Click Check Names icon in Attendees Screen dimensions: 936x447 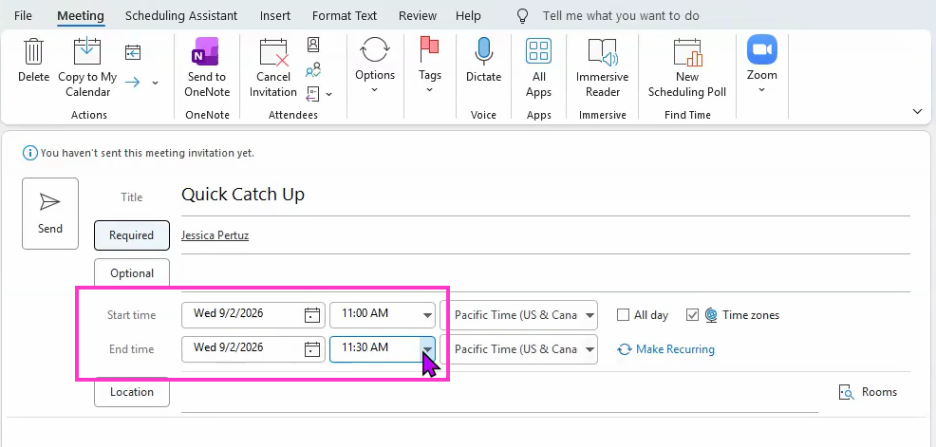click(x=313, y=69)
